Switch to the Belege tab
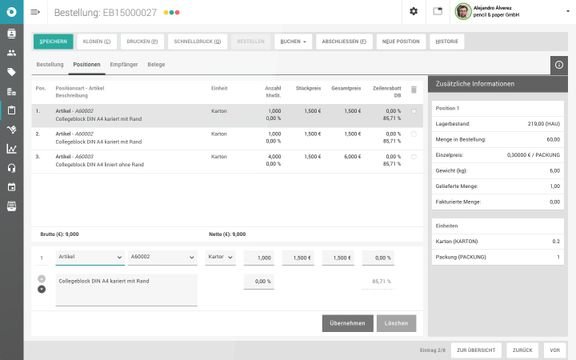Viewport: 576px width, 360px height. pyautogui.click(x=156, y=65)
